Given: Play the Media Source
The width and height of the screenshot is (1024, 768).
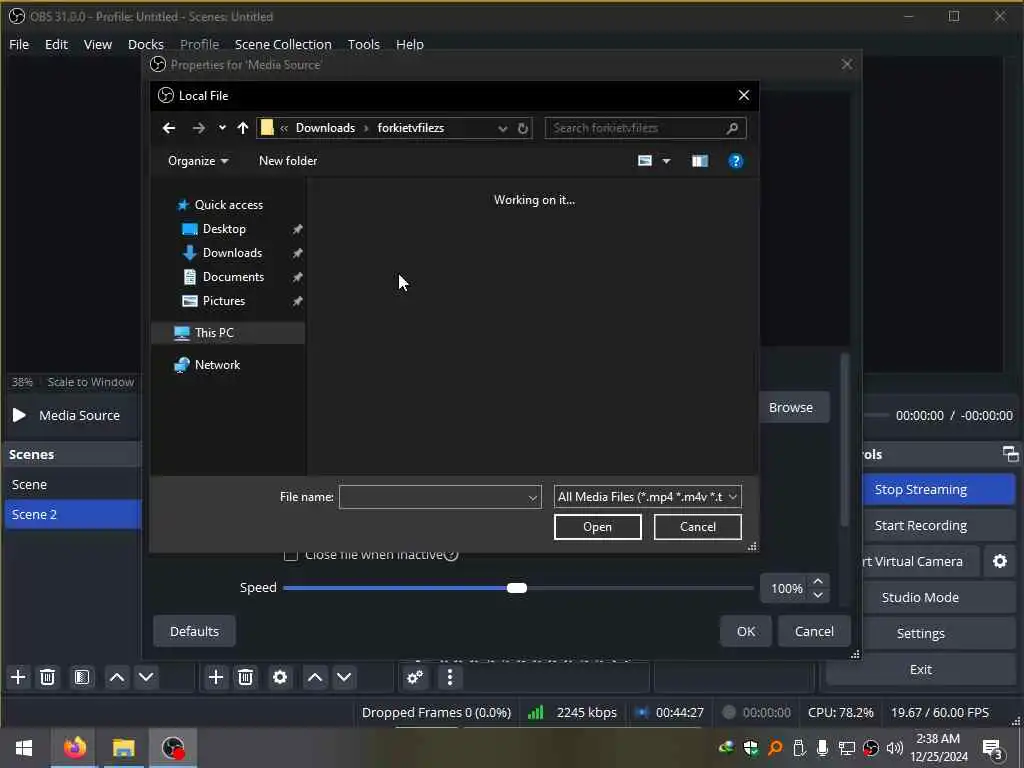Looking at the screenshot, I should click(19, 415).
